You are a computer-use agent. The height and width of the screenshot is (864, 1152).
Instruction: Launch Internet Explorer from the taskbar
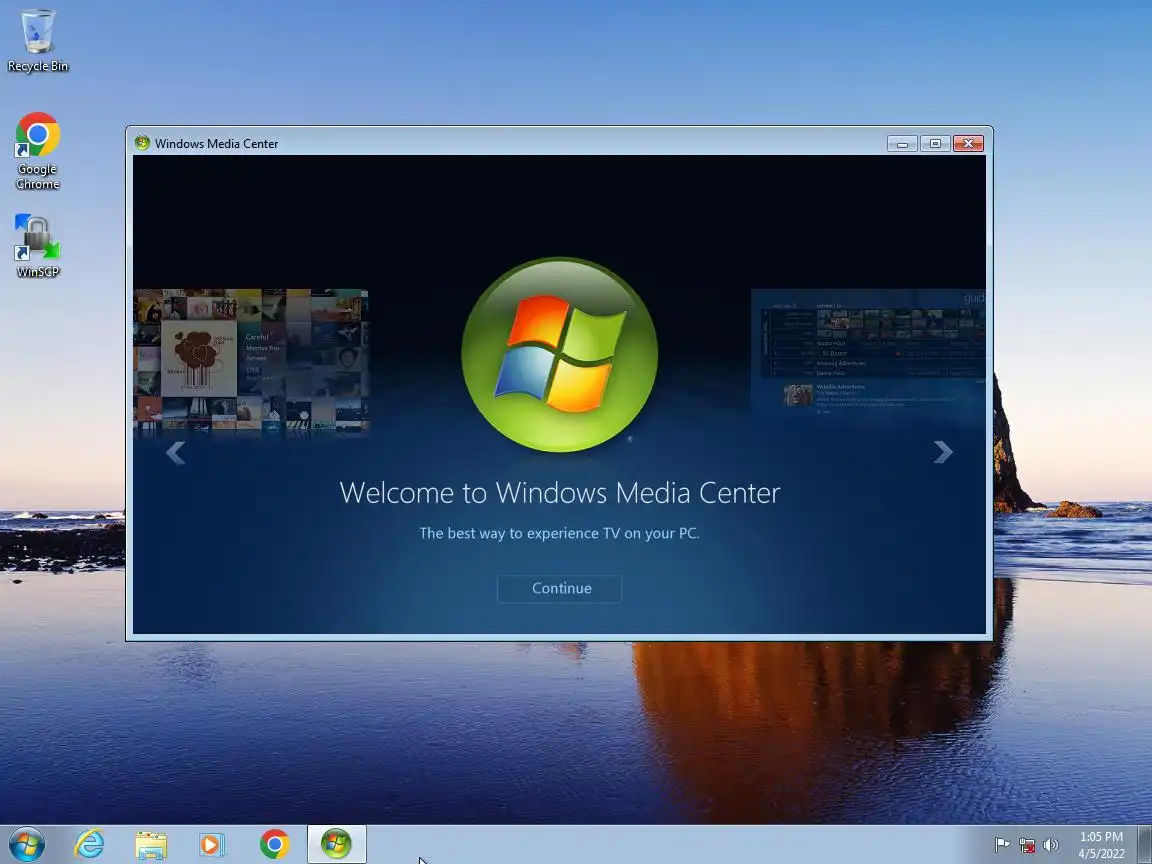(90, 844)
